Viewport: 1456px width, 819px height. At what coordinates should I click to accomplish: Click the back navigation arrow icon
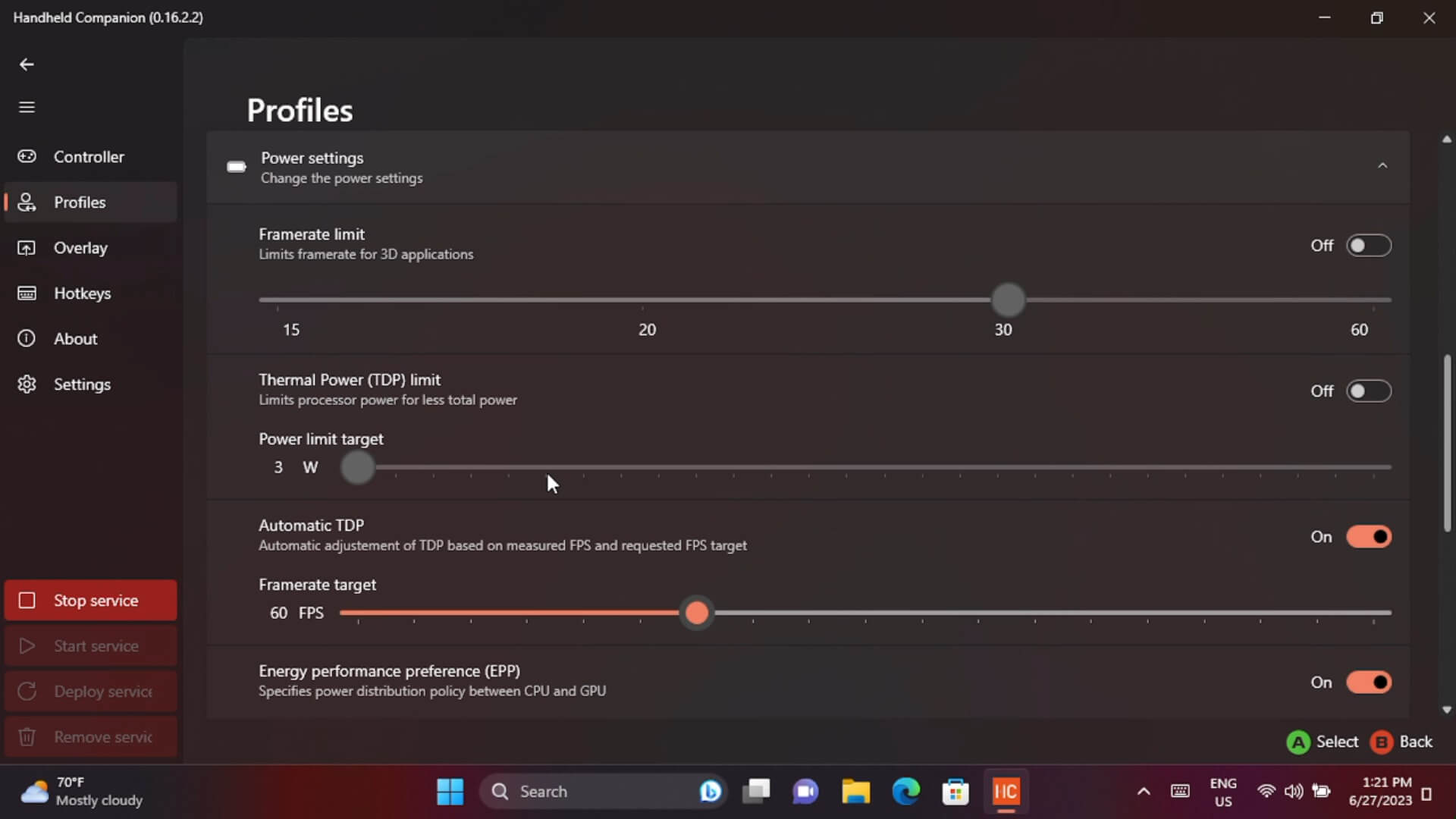(26, 64)
